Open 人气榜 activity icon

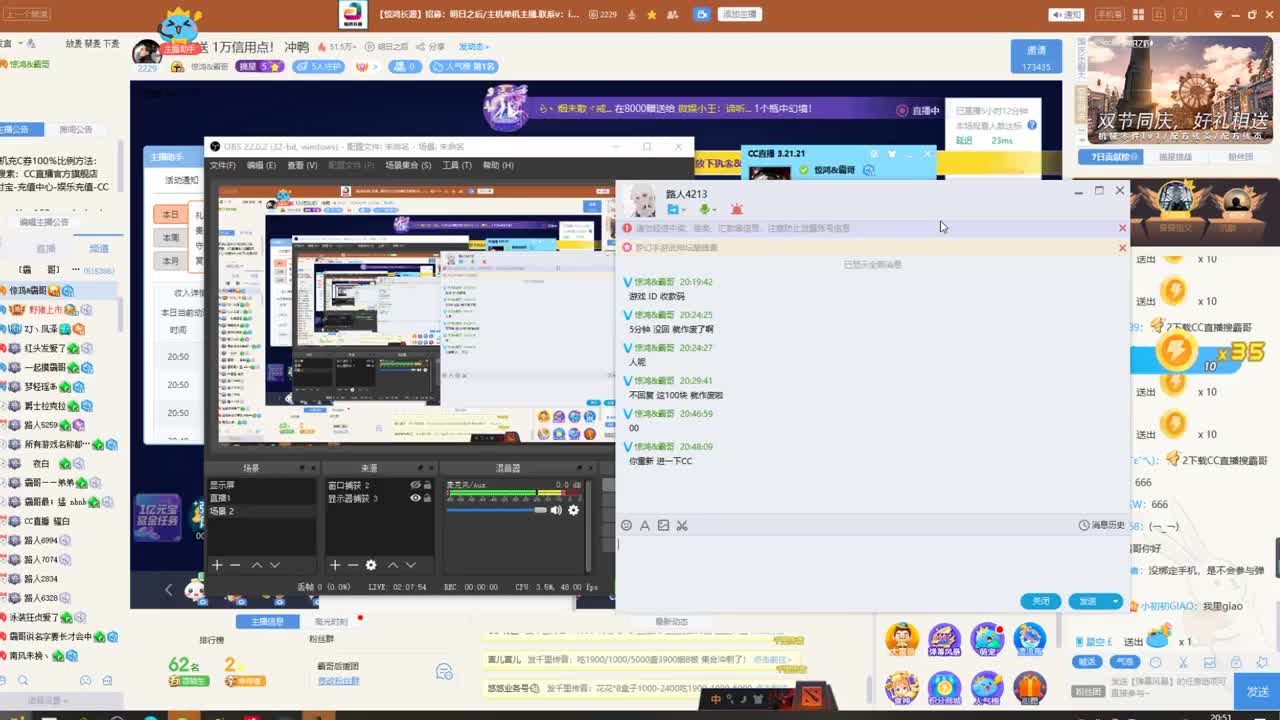coord(987,688)
